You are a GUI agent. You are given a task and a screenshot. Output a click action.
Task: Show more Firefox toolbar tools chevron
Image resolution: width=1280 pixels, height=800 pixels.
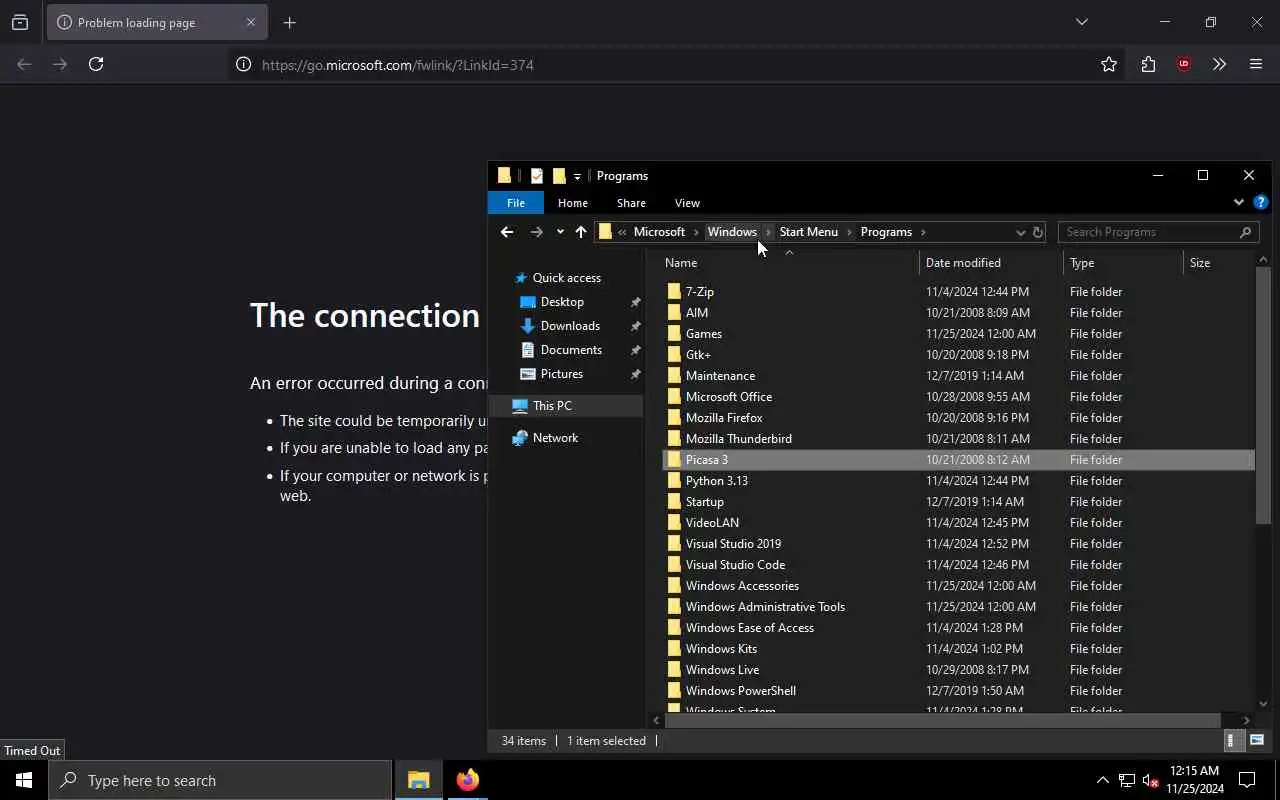(1219, 64)
